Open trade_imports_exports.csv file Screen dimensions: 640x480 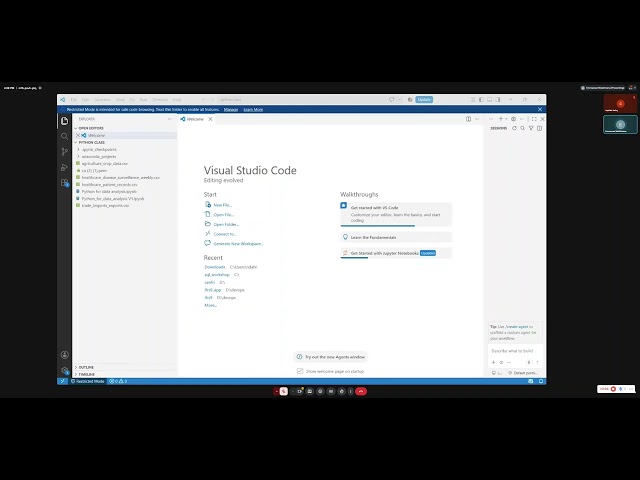[105, 205]
